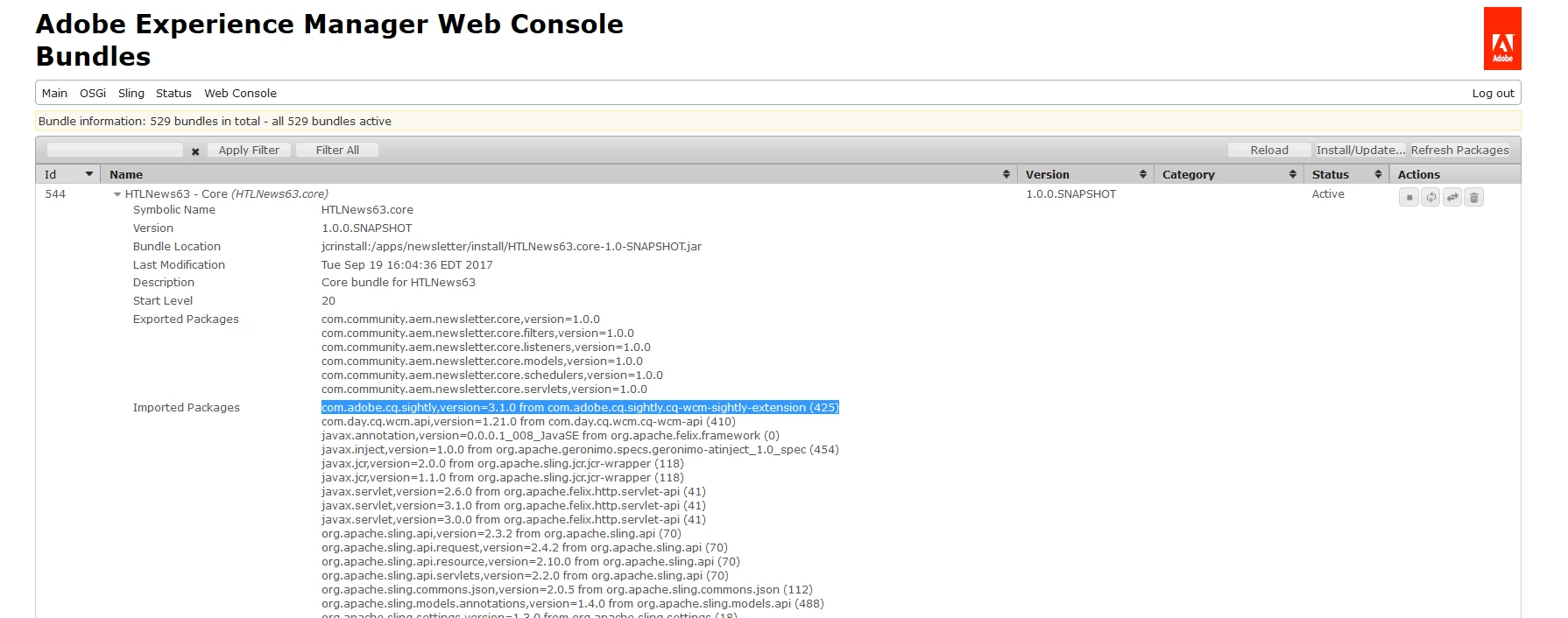Open the Status menu
Screen dimensions: 1568x618
173,93
